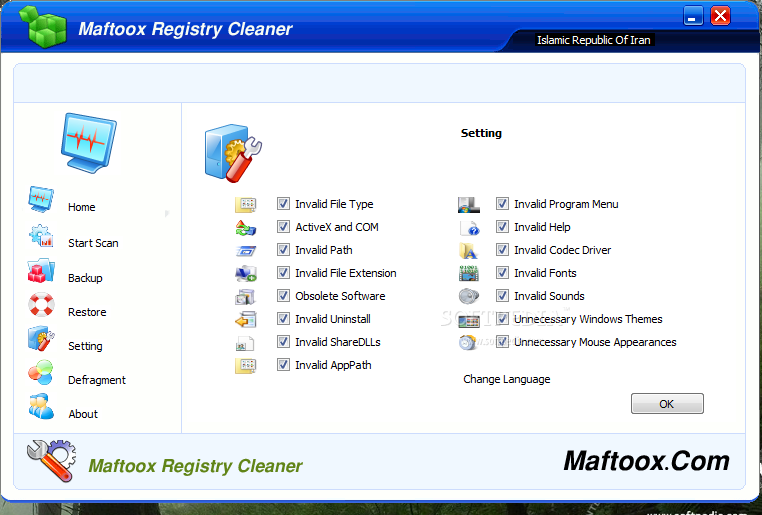Viewport: 762px width, 515px height.
Task: Click the Islamic Republic Of Iran label
Action: [594, 40]
